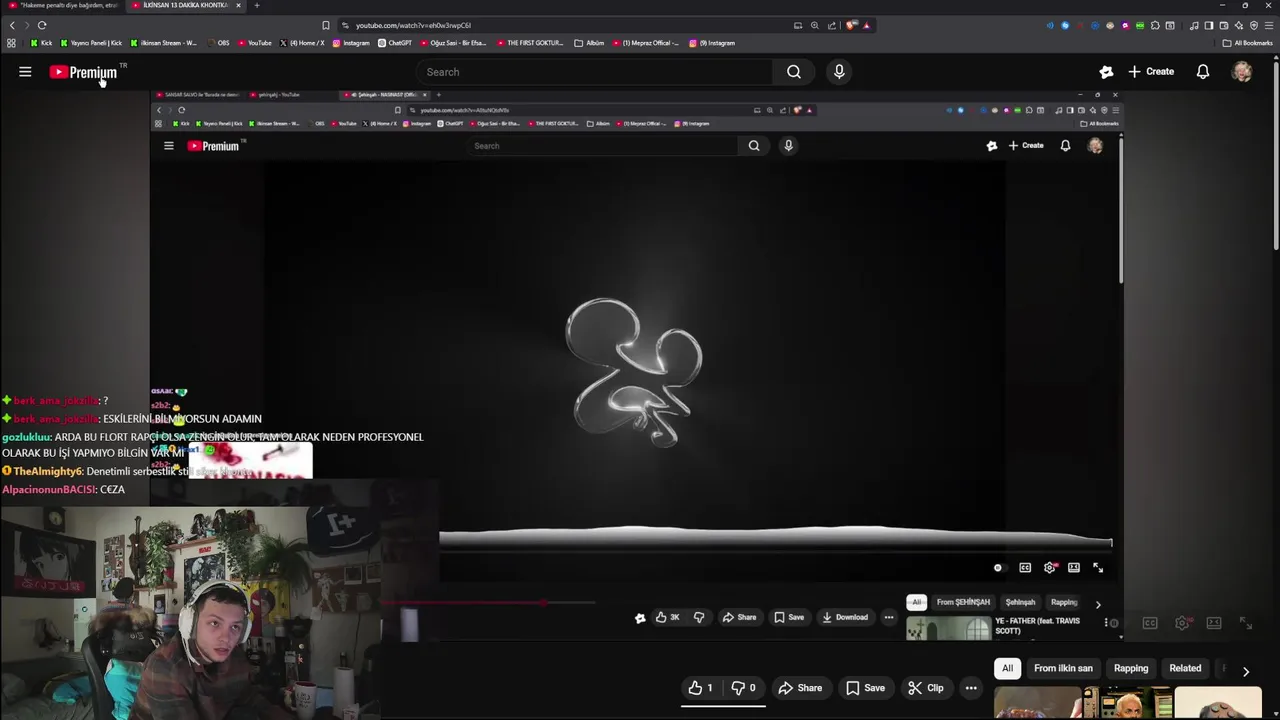
Task: Open the browser apps grid icon
Action: pos(11,43)
